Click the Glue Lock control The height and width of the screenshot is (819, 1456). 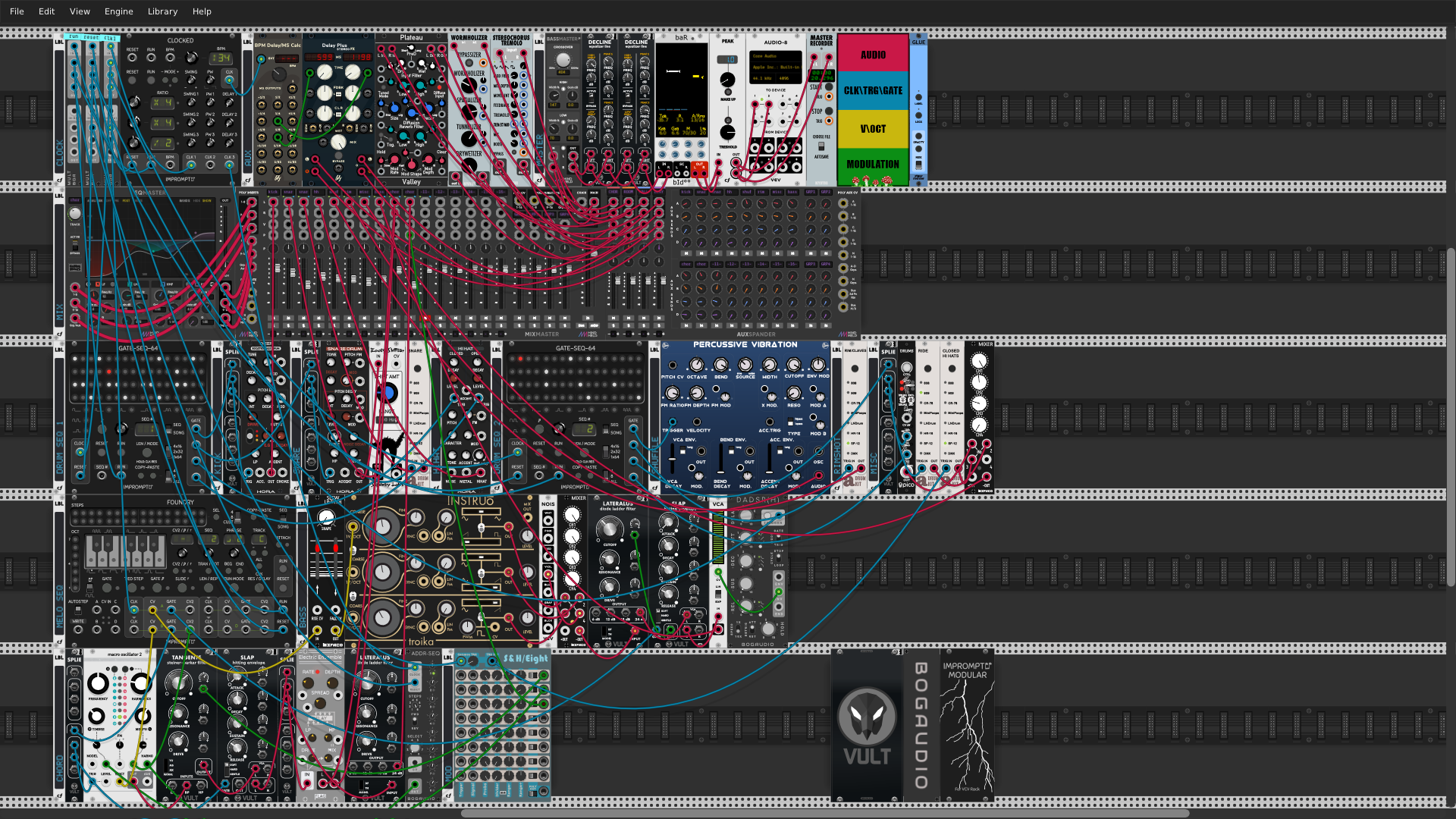(x=918, y=115)
